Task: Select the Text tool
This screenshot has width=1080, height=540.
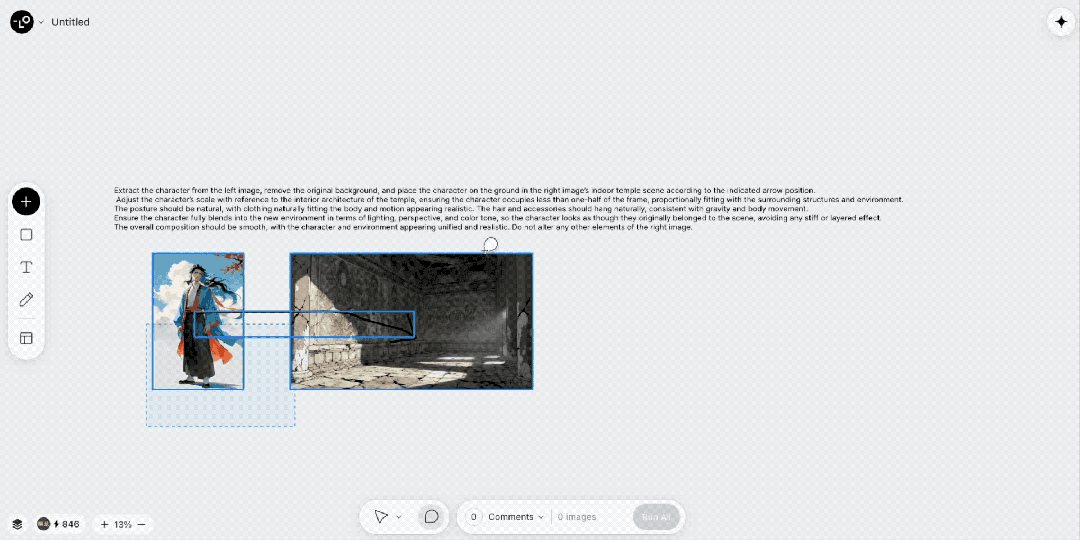Action: (x=26, y=267)
